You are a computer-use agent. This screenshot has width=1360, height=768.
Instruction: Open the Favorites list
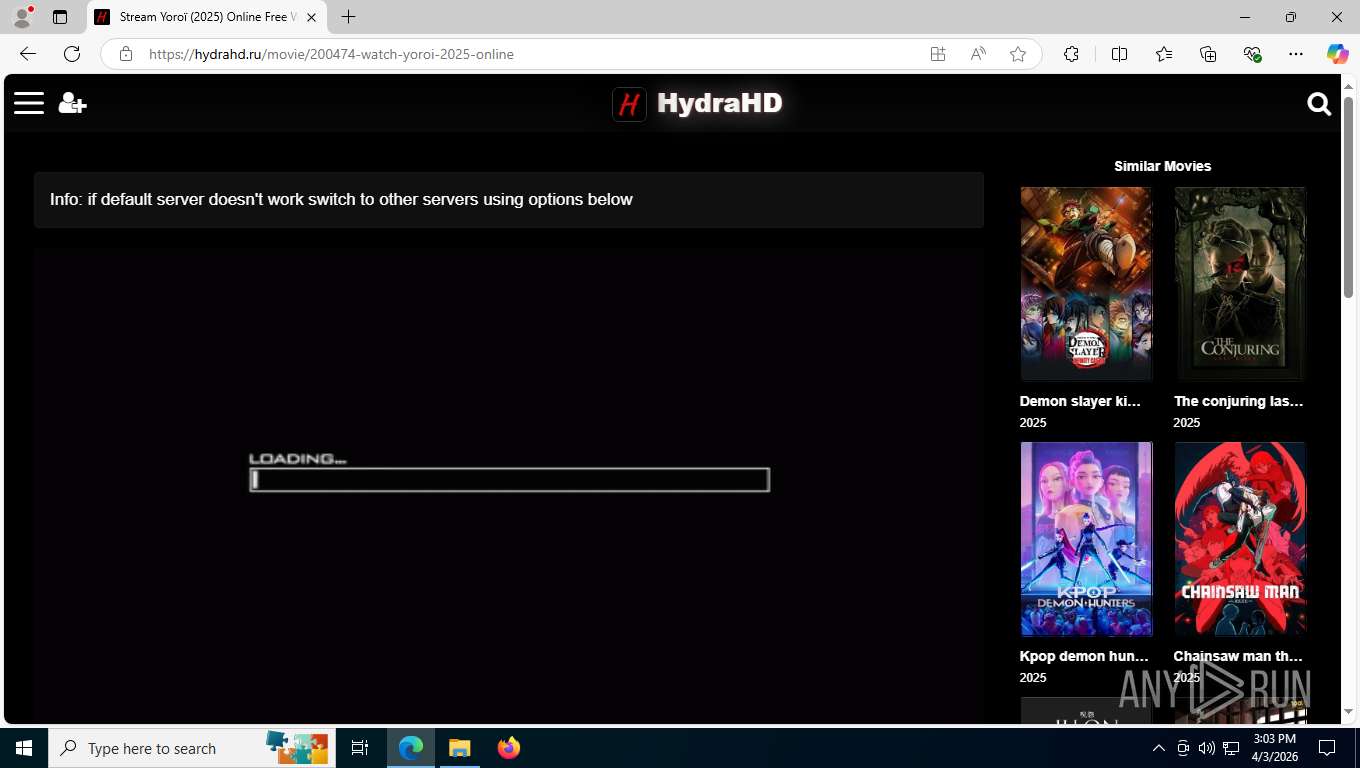click(x=1164, y=54)
